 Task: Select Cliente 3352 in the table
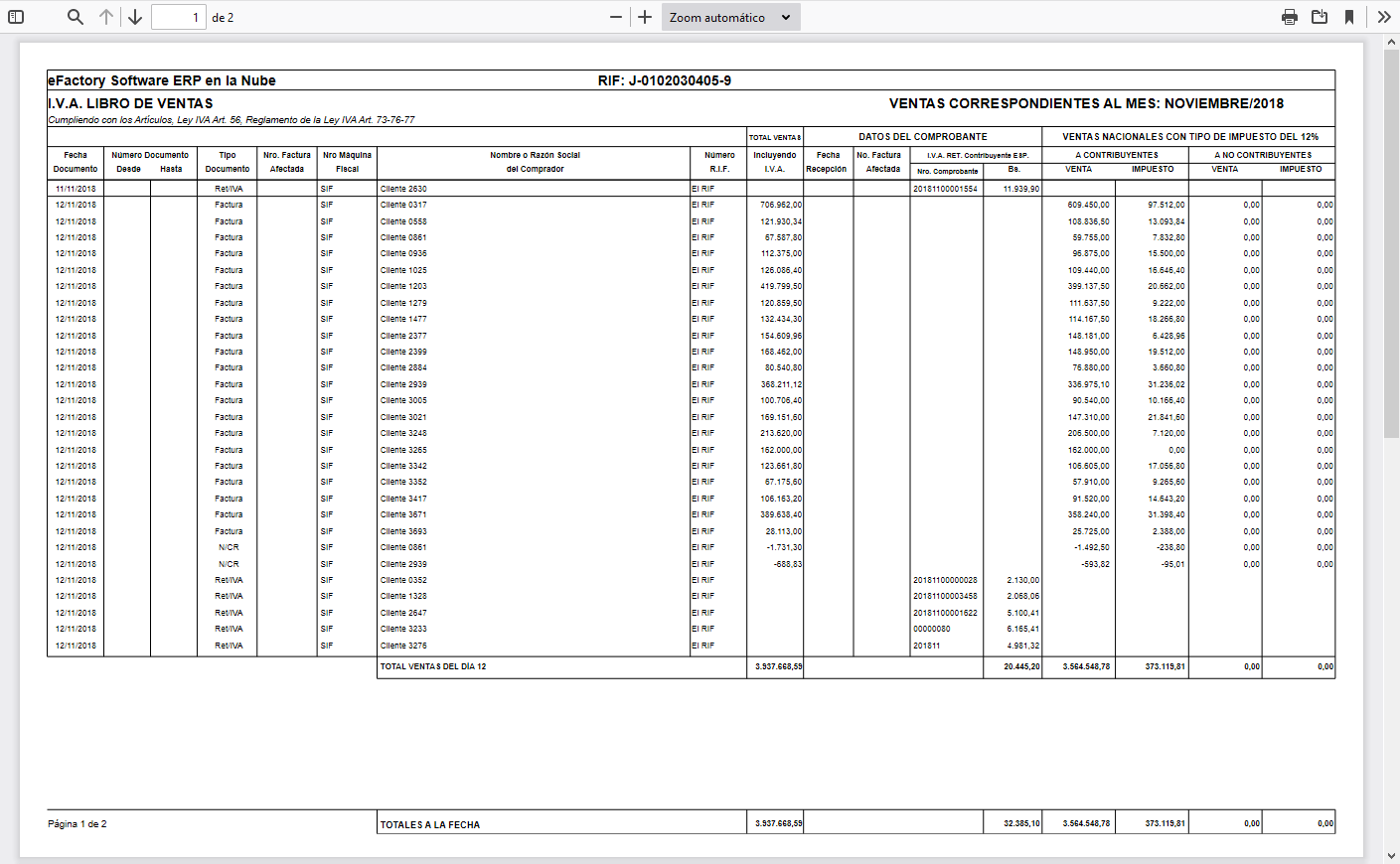click(403, 482)
